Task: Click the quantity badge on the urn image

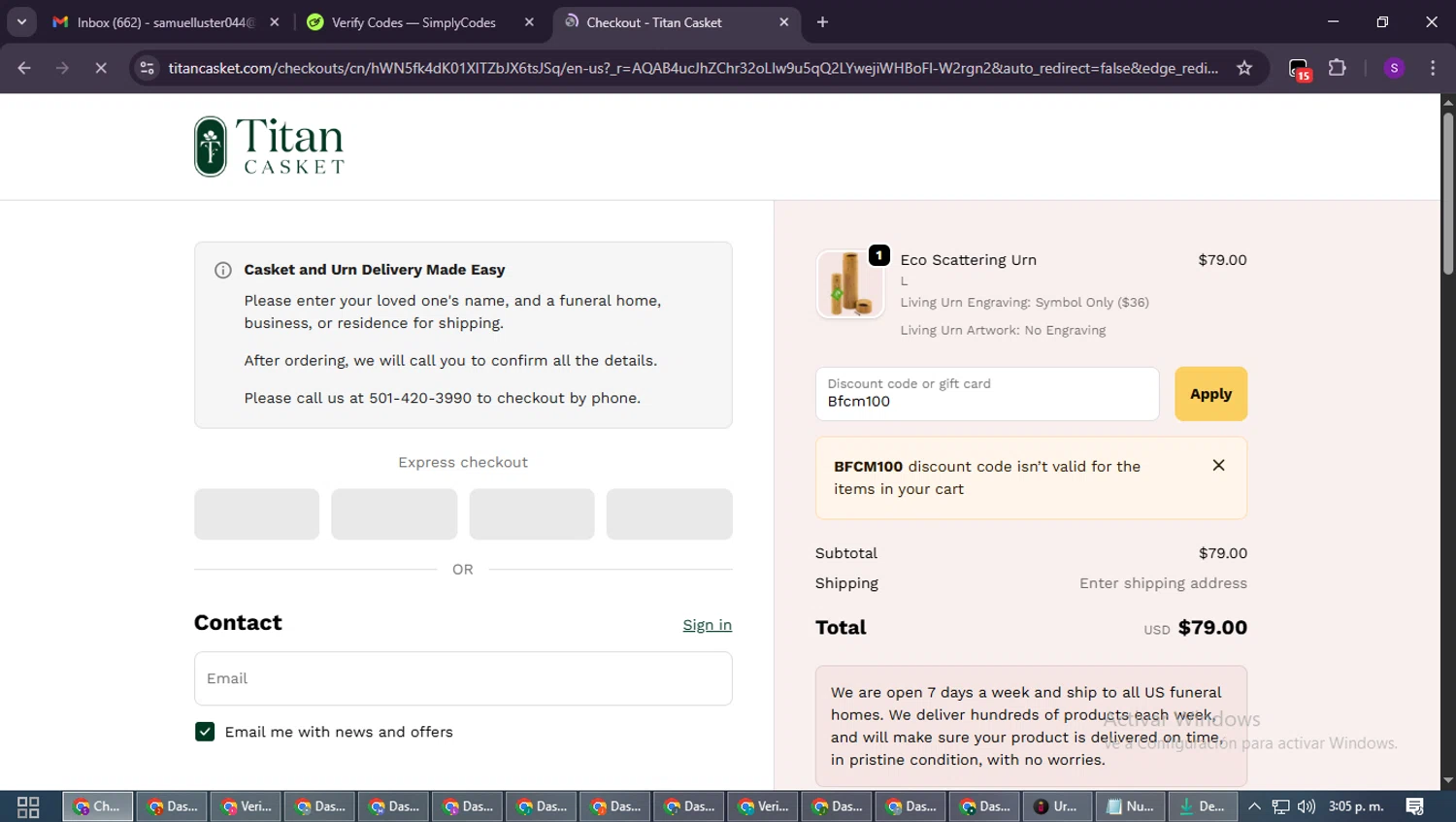Action: click(878, 255)
